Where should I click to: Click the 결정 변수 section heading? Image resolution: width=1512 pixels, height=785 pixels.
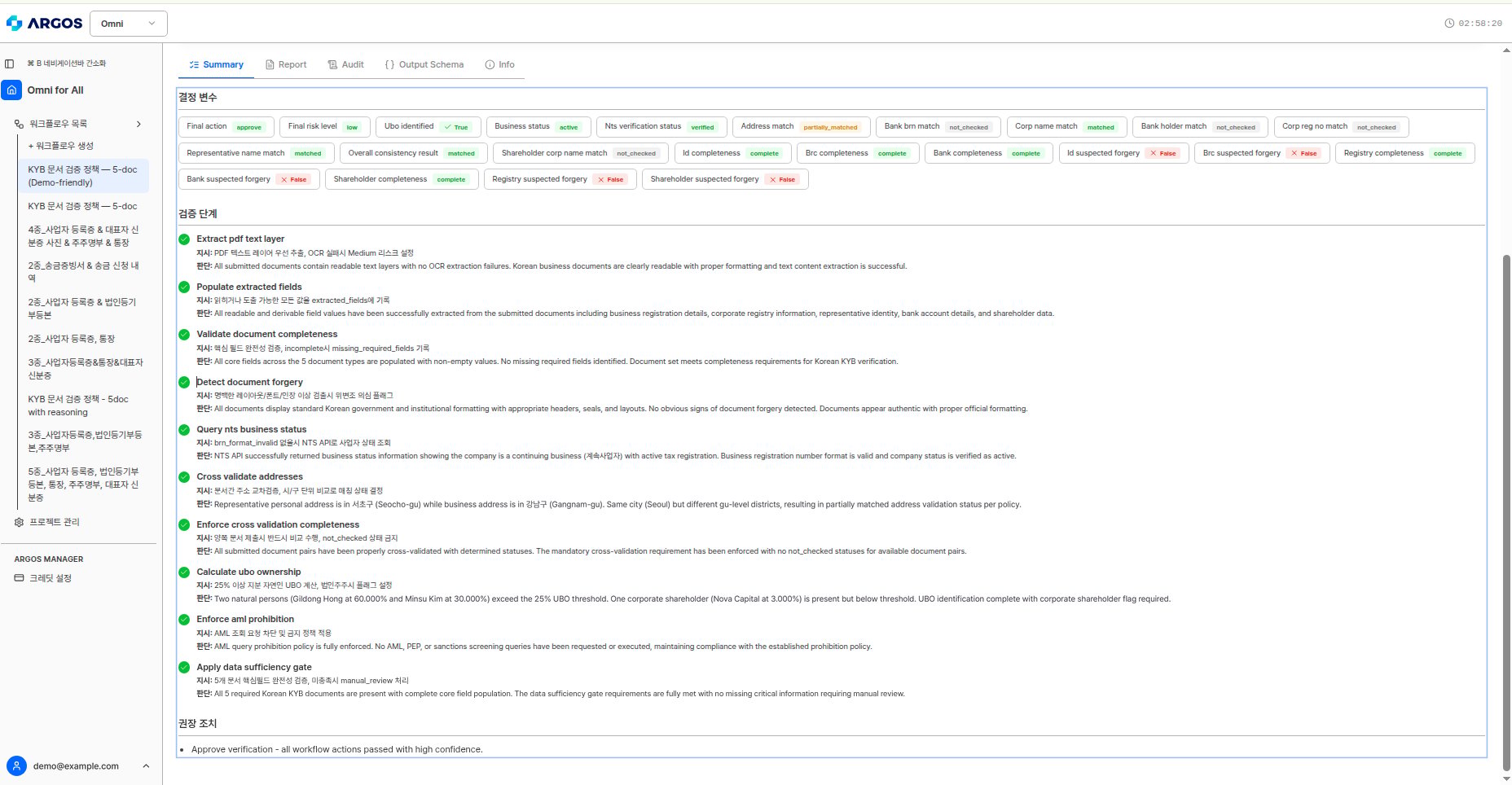point(198,97)
